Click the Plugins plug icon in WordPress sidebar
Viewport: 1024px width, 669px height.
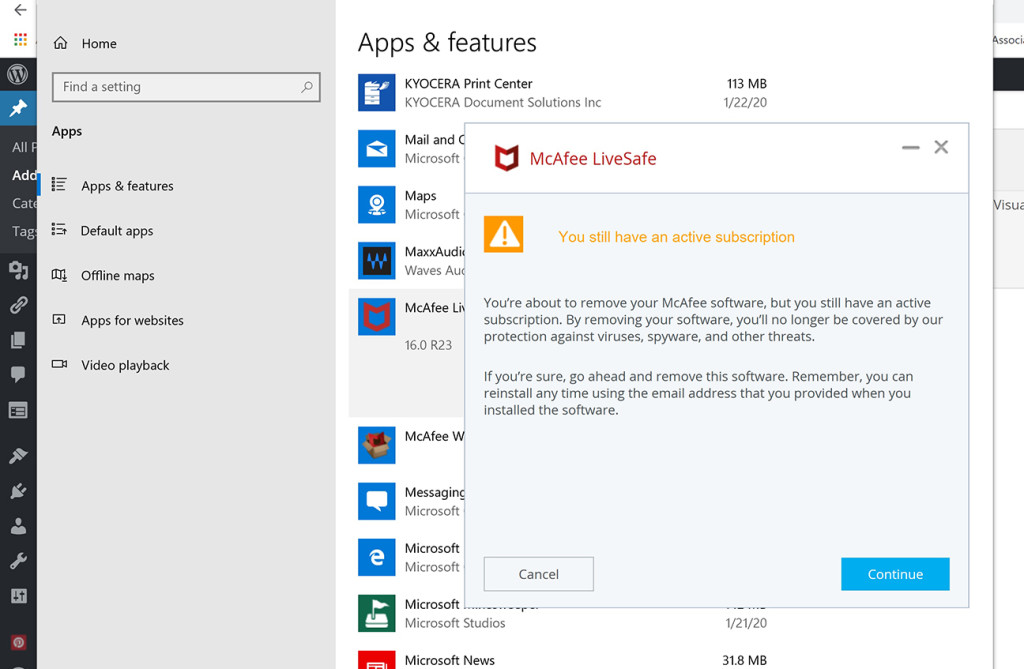18,491
